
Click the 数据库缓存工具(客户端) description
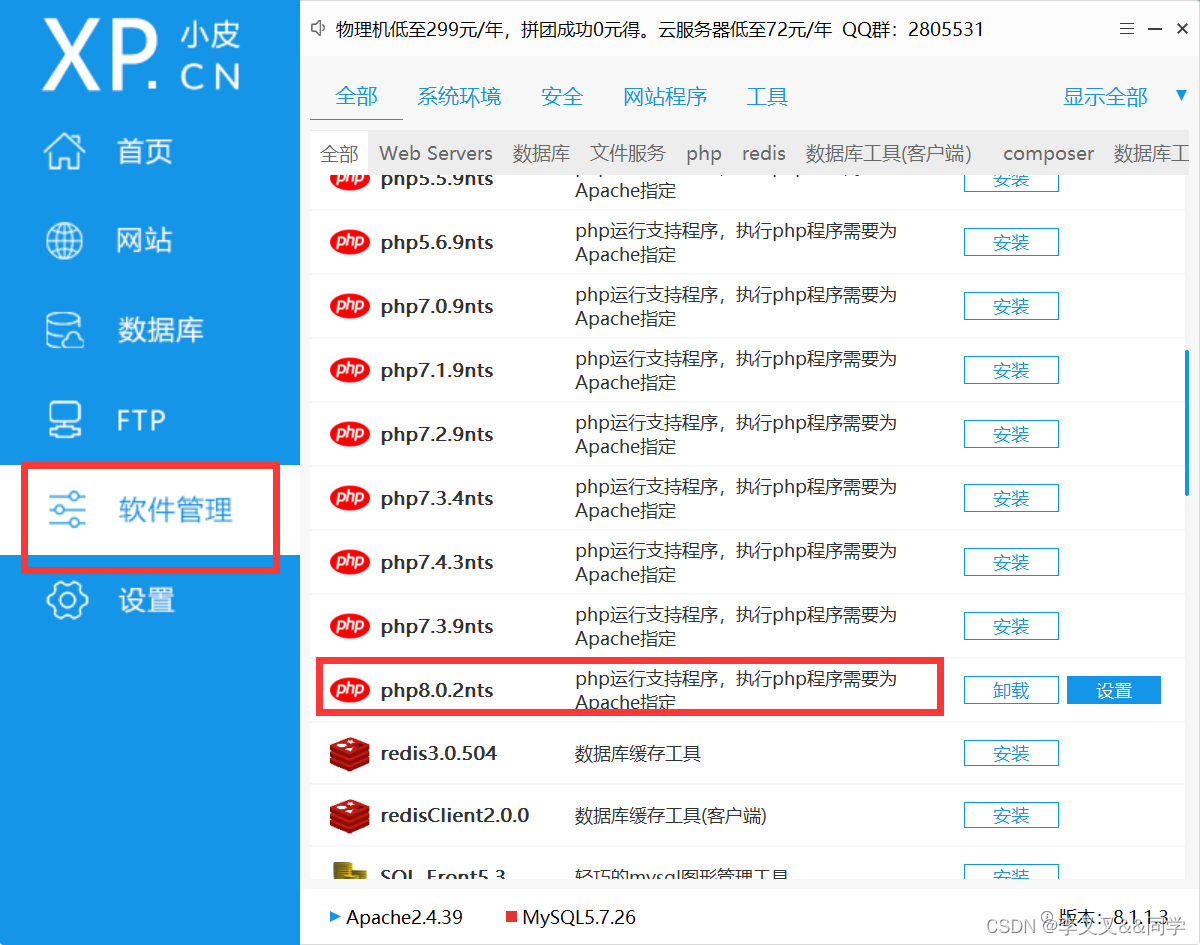coord(670,816)
